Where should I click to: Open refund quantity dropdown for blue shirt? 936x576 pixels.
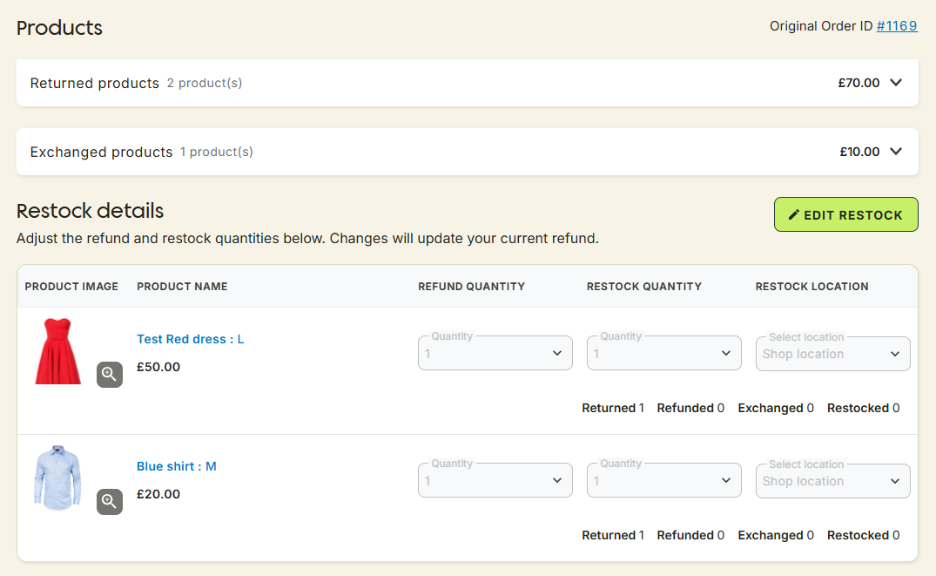point(495,480)
